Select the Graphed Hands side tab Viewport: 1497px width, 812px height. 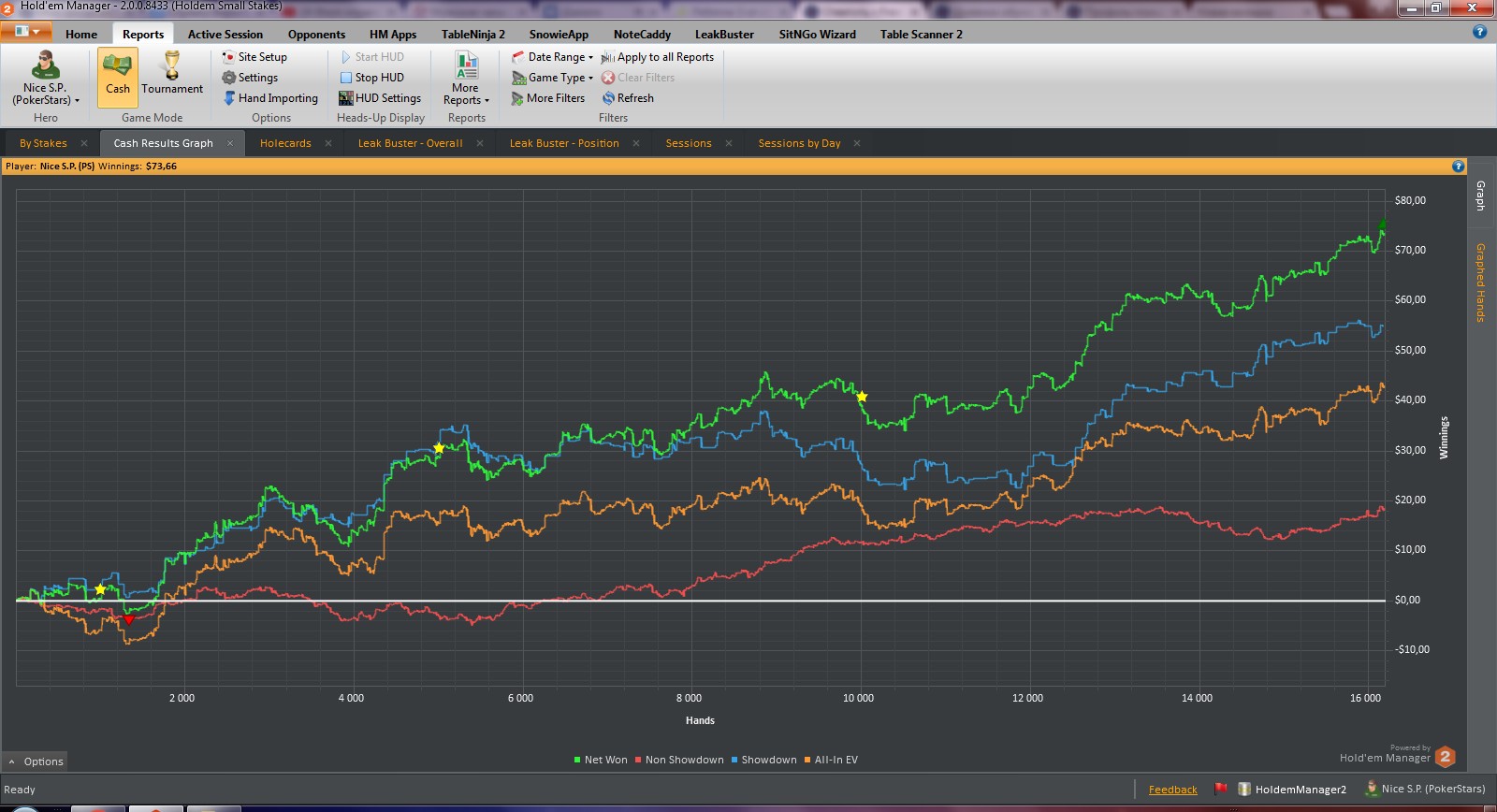pos(1480,283)
